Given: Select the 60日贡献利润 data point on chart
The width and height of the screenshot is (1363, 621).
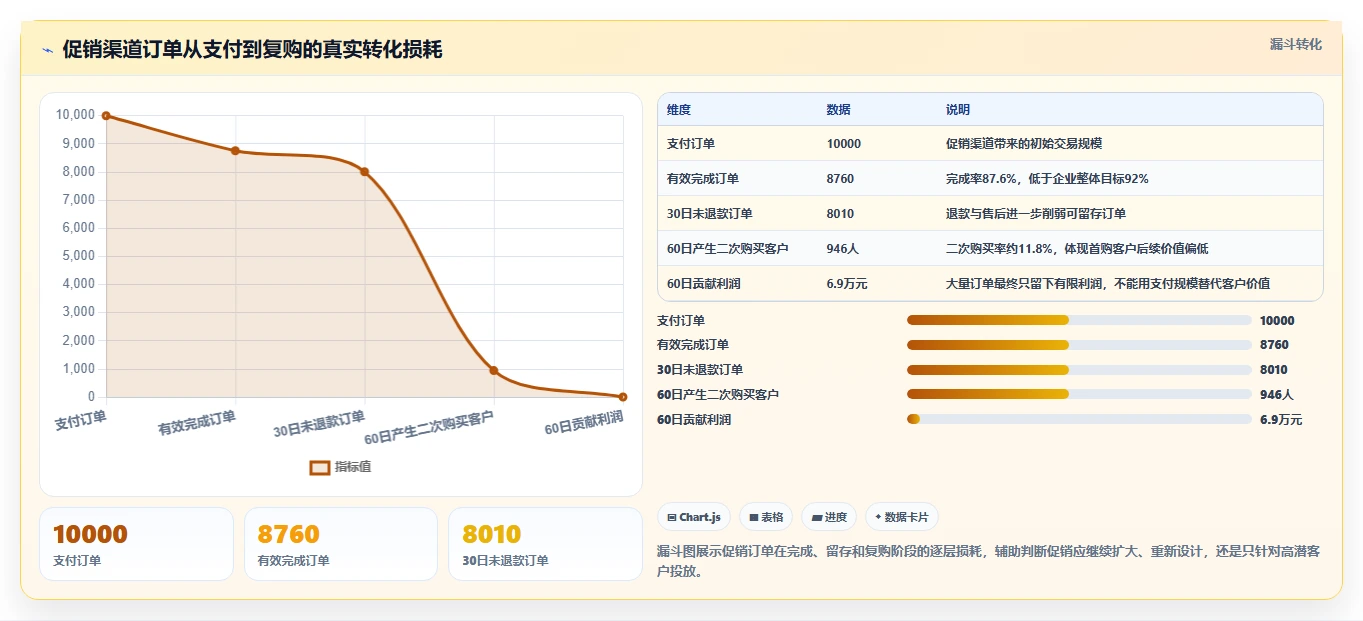Looking at the screenshot, I should coord(623,397).
